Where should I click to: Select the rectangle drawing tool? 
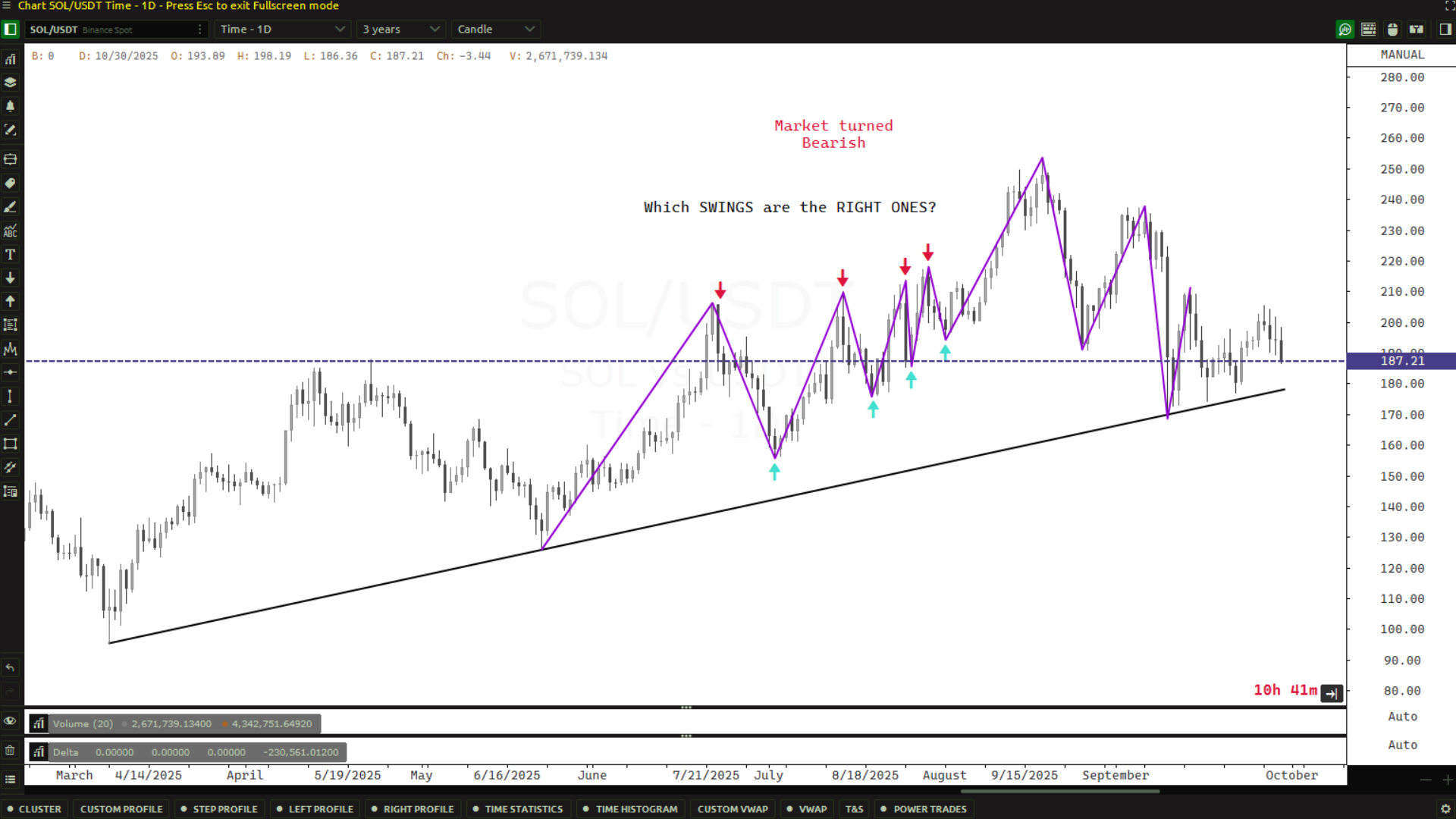11,444
